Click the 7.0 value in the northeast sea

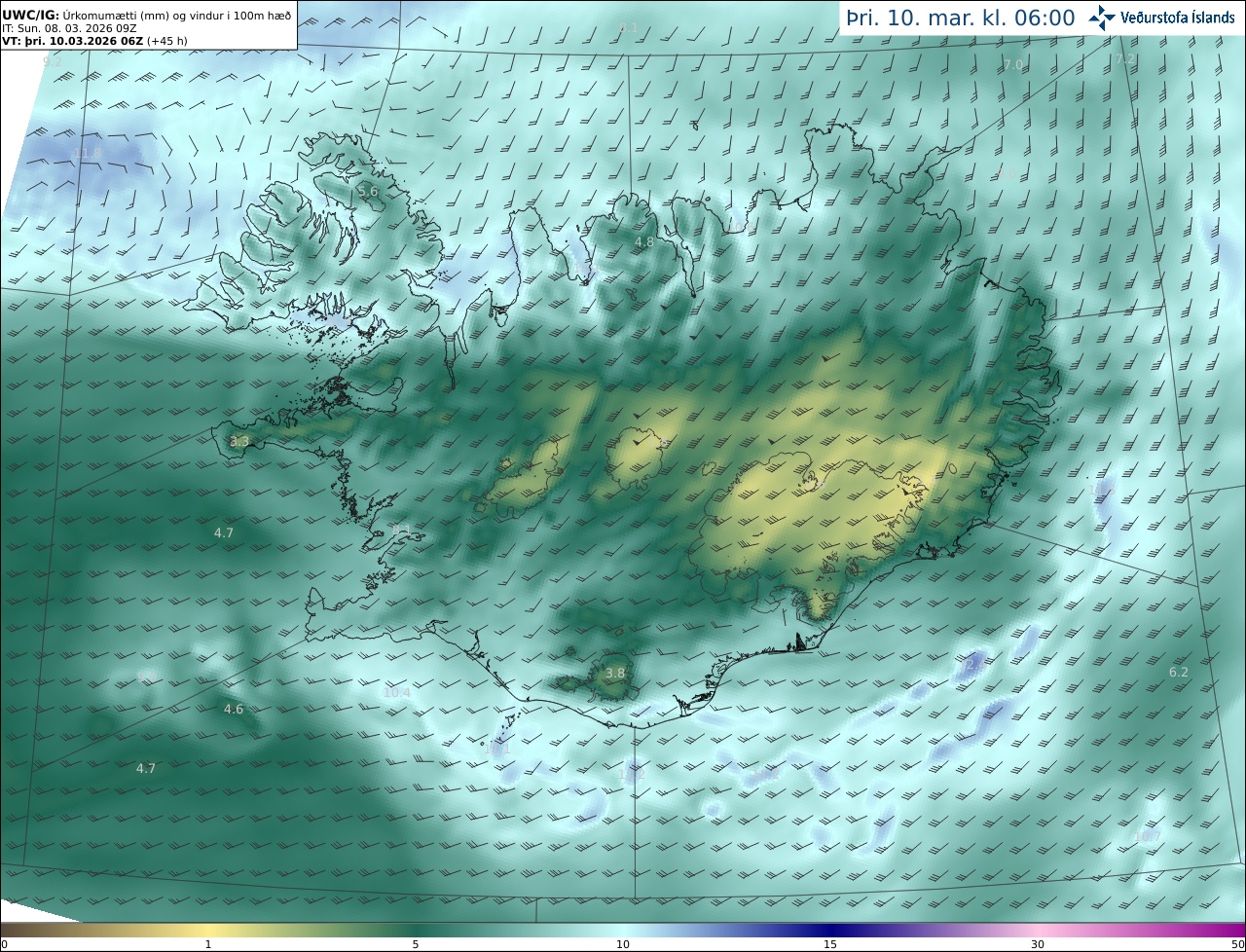[1013, 64]
